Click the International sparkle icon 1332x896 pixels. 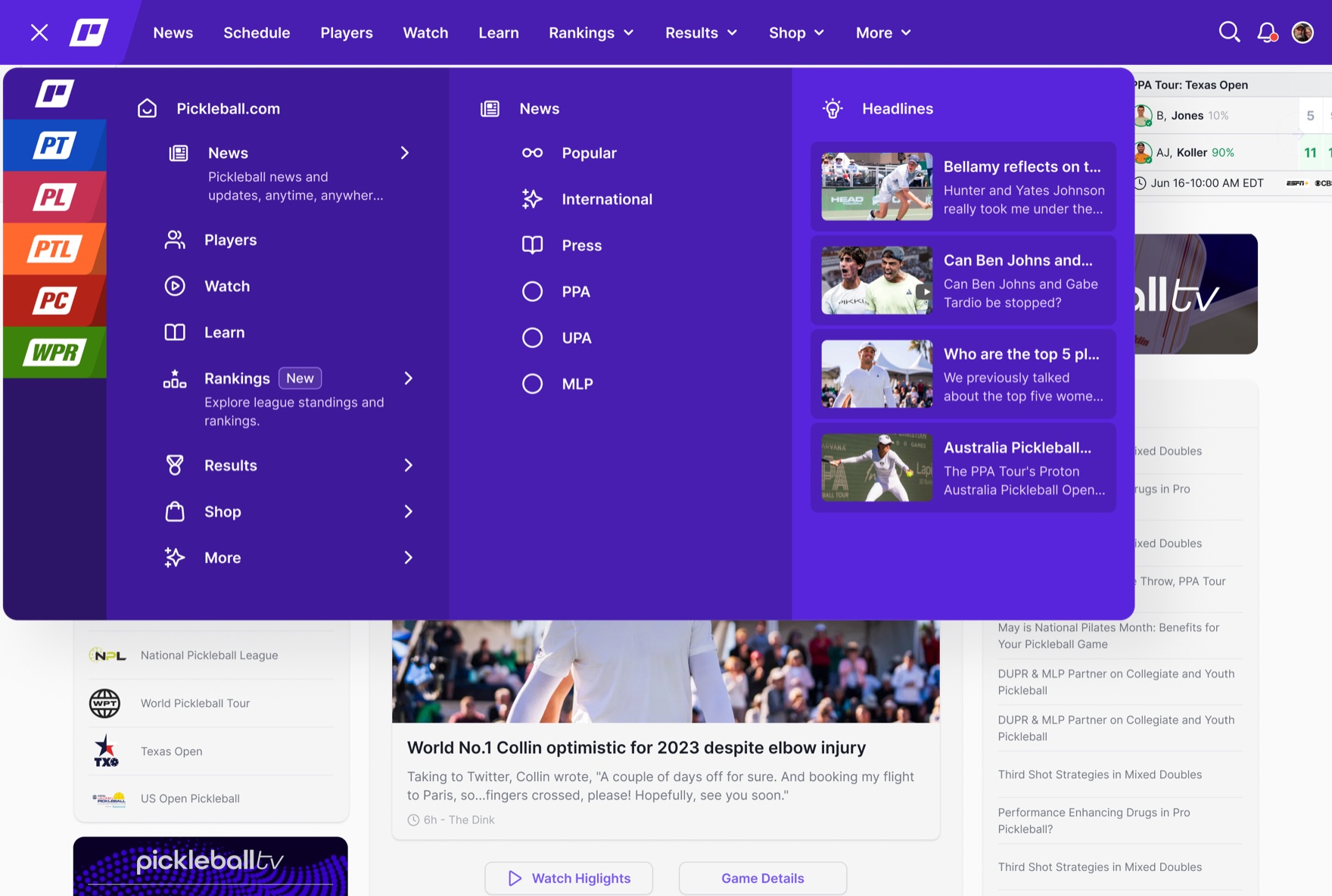[533, 199]
